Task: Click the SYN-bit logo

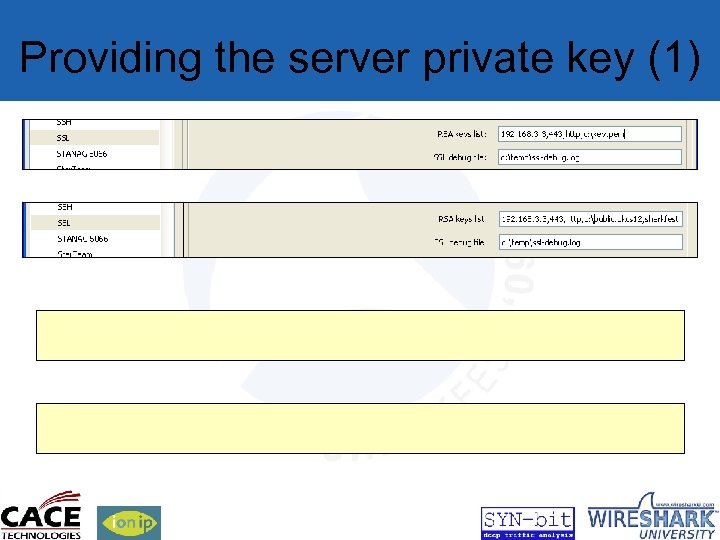Action: pos(528,523)
